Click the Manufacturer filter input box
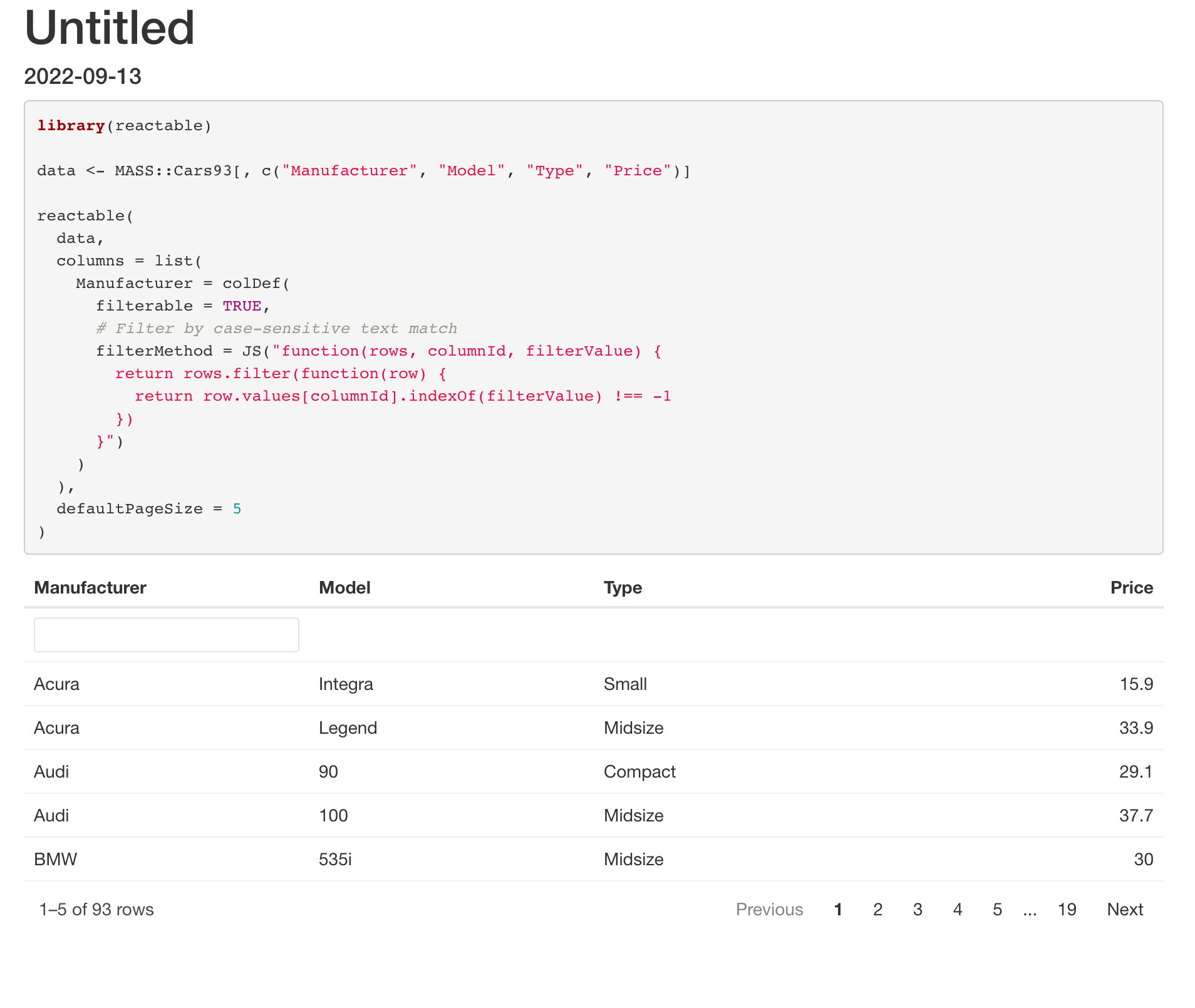The image size is (1195, 1008). (166, 635)
